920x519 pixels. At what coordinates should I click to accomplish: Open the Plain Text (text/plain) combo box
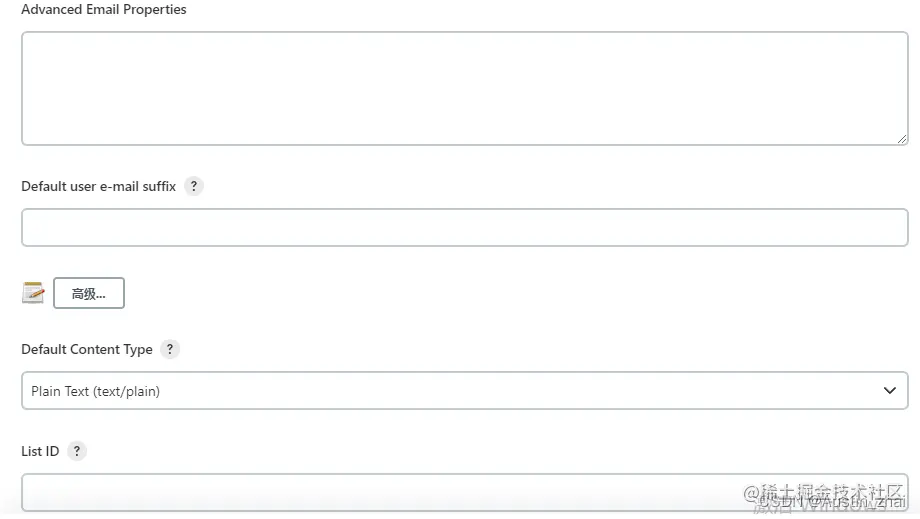[x=465, y=391]
